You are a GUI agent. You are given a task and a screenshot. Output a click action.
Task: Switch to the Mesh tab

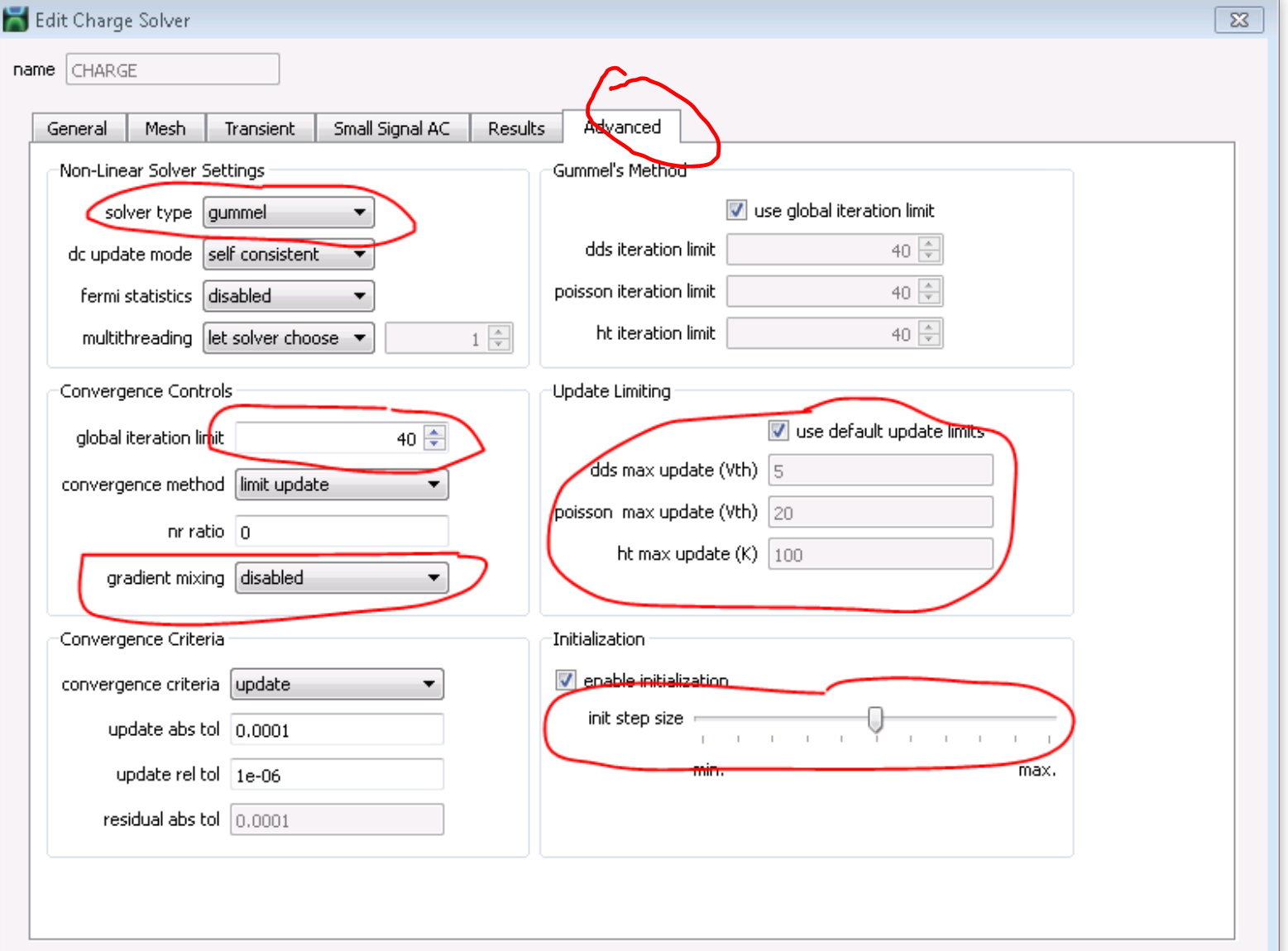(165, 128)
